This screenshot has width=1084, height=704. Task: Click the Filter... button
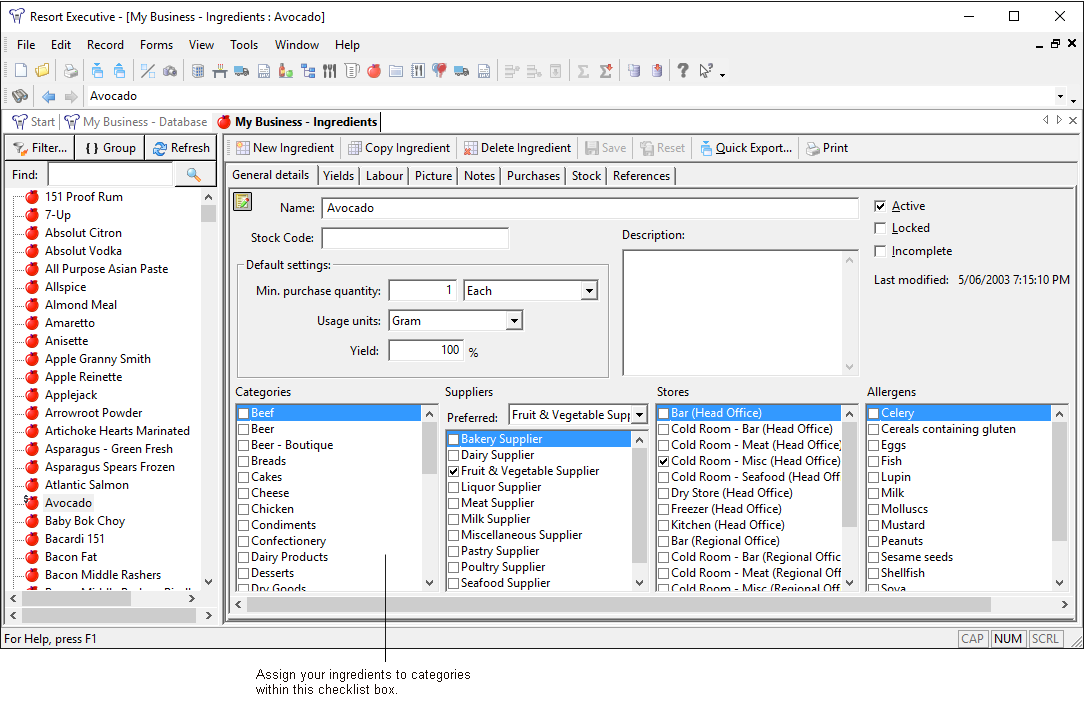click(40, 148)
